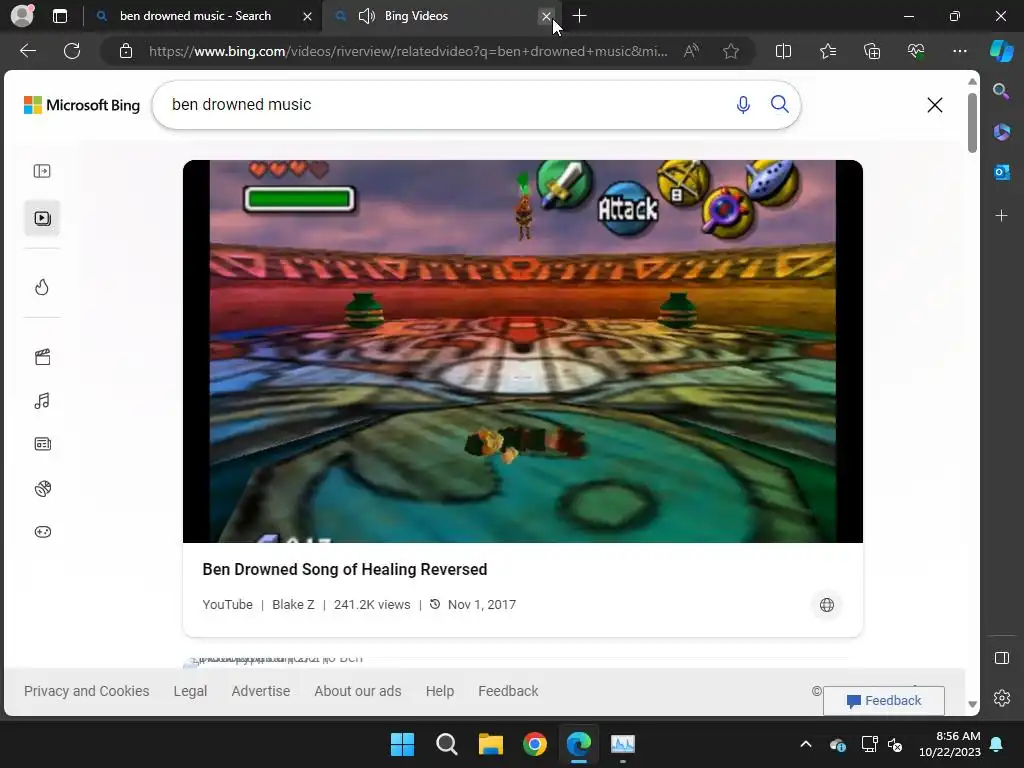Open the Edge sidebar Search icon
1024x768 pixels.
pyautogui.click(x=1001, y=91)
